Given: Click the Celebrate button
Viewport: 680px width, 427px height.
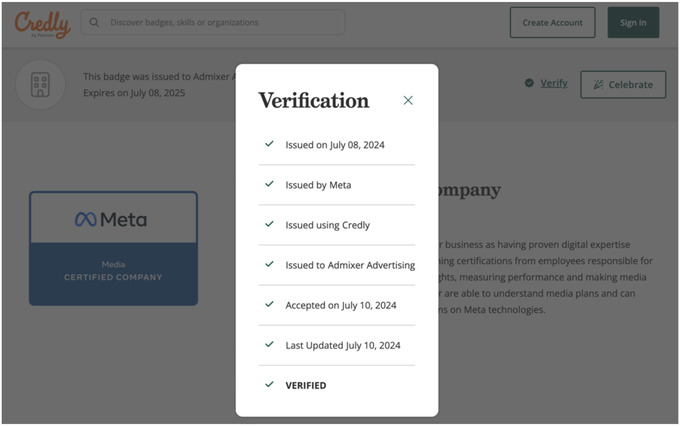Looking at the screenshot, I should (x=623, y=85).
